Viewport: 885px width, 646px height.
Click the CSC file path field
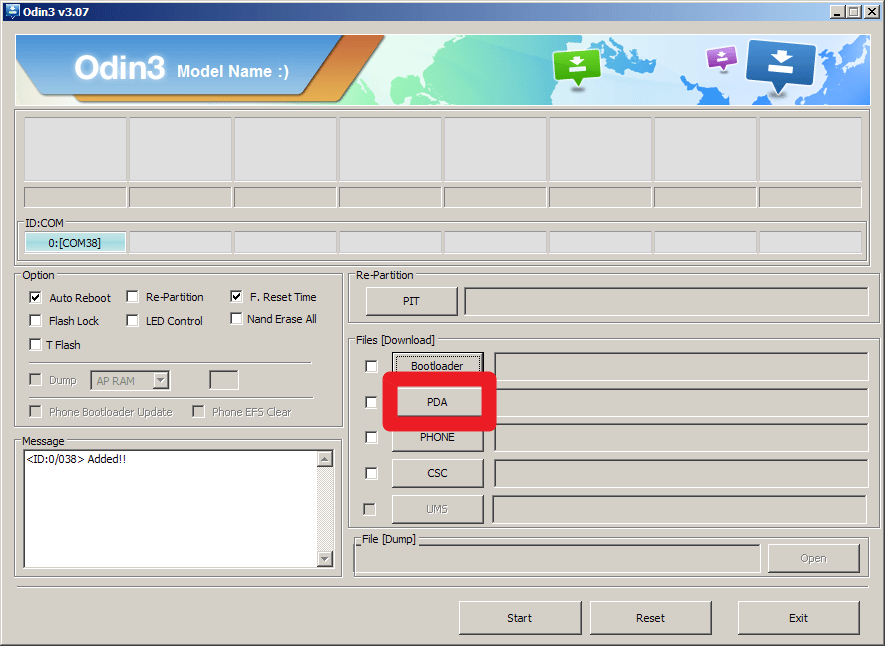(681, 473)
